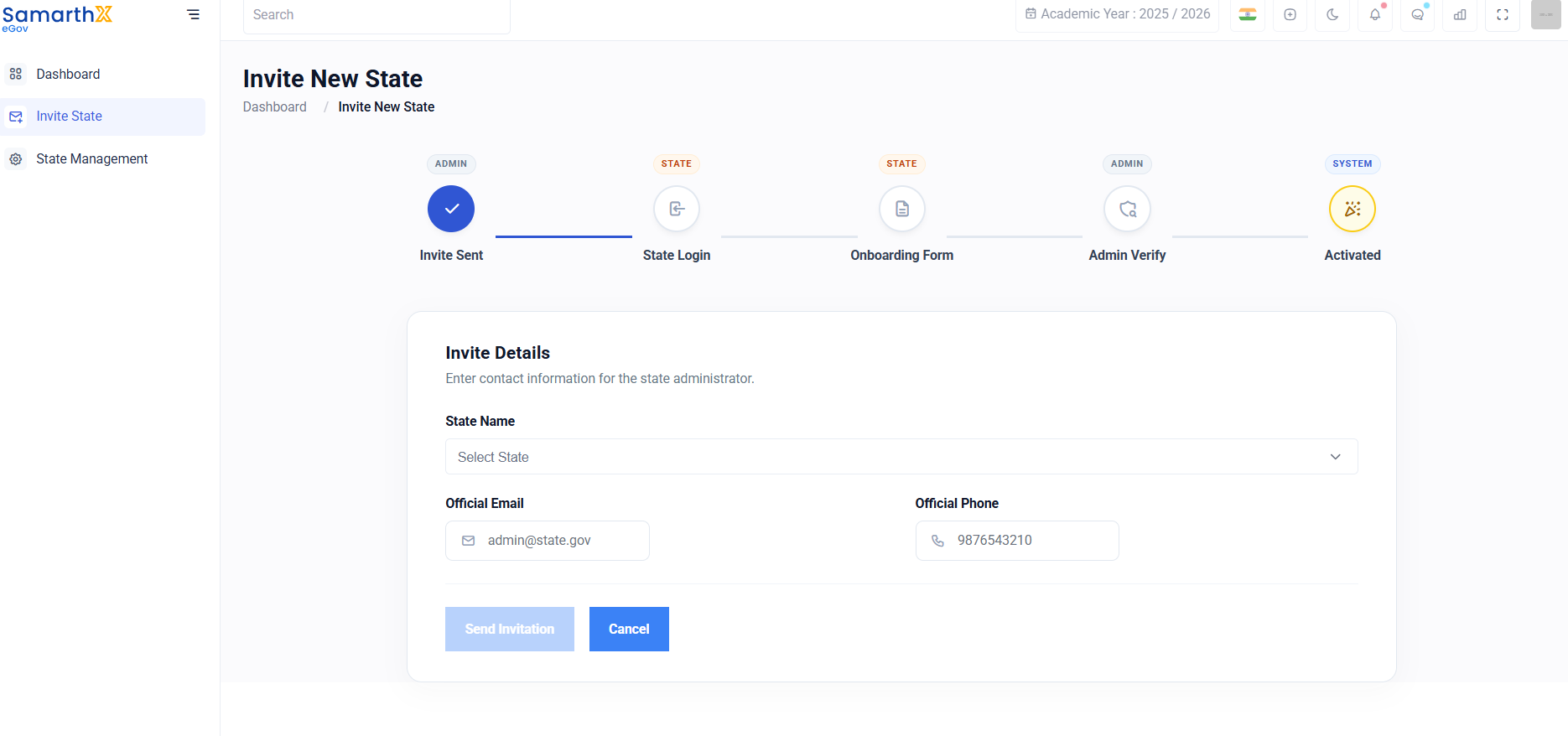Toggle dark mode with the moon icon

[x=1332, y=14]
